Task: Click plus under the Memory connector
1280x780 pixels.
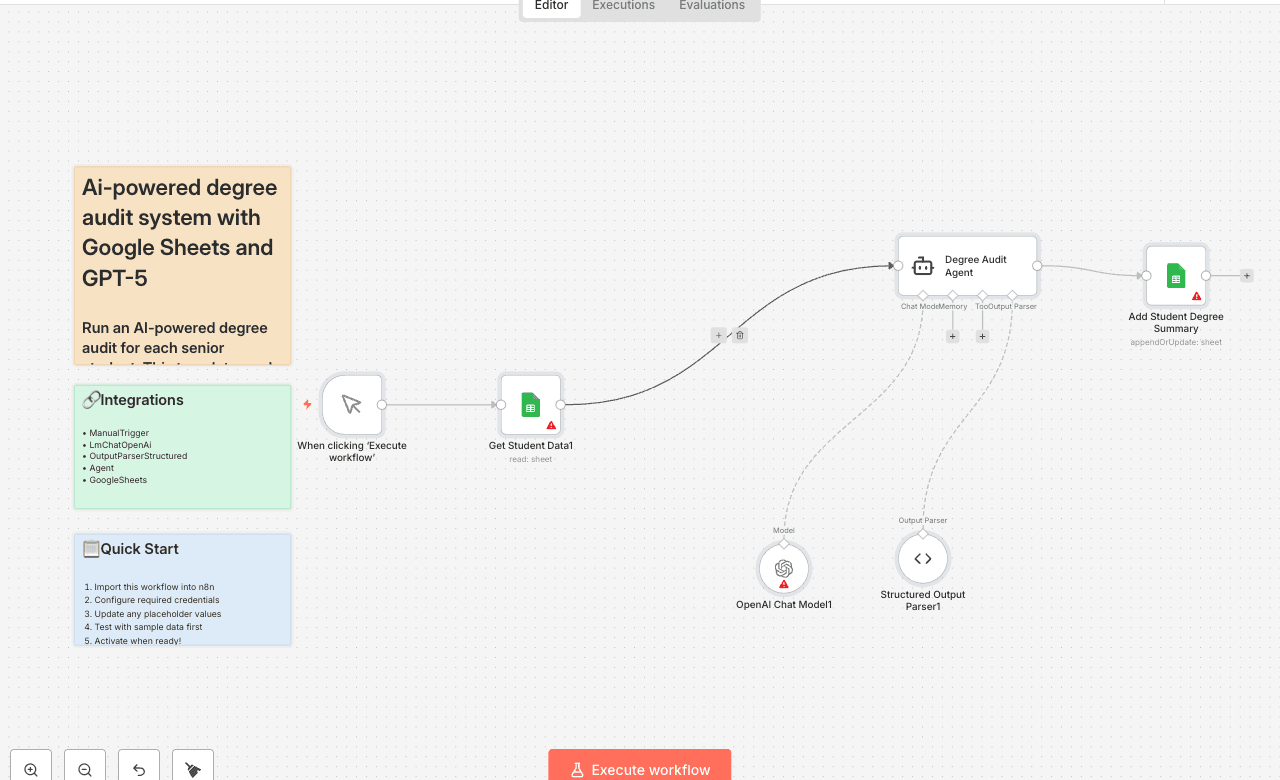Action: click(952, 336)
